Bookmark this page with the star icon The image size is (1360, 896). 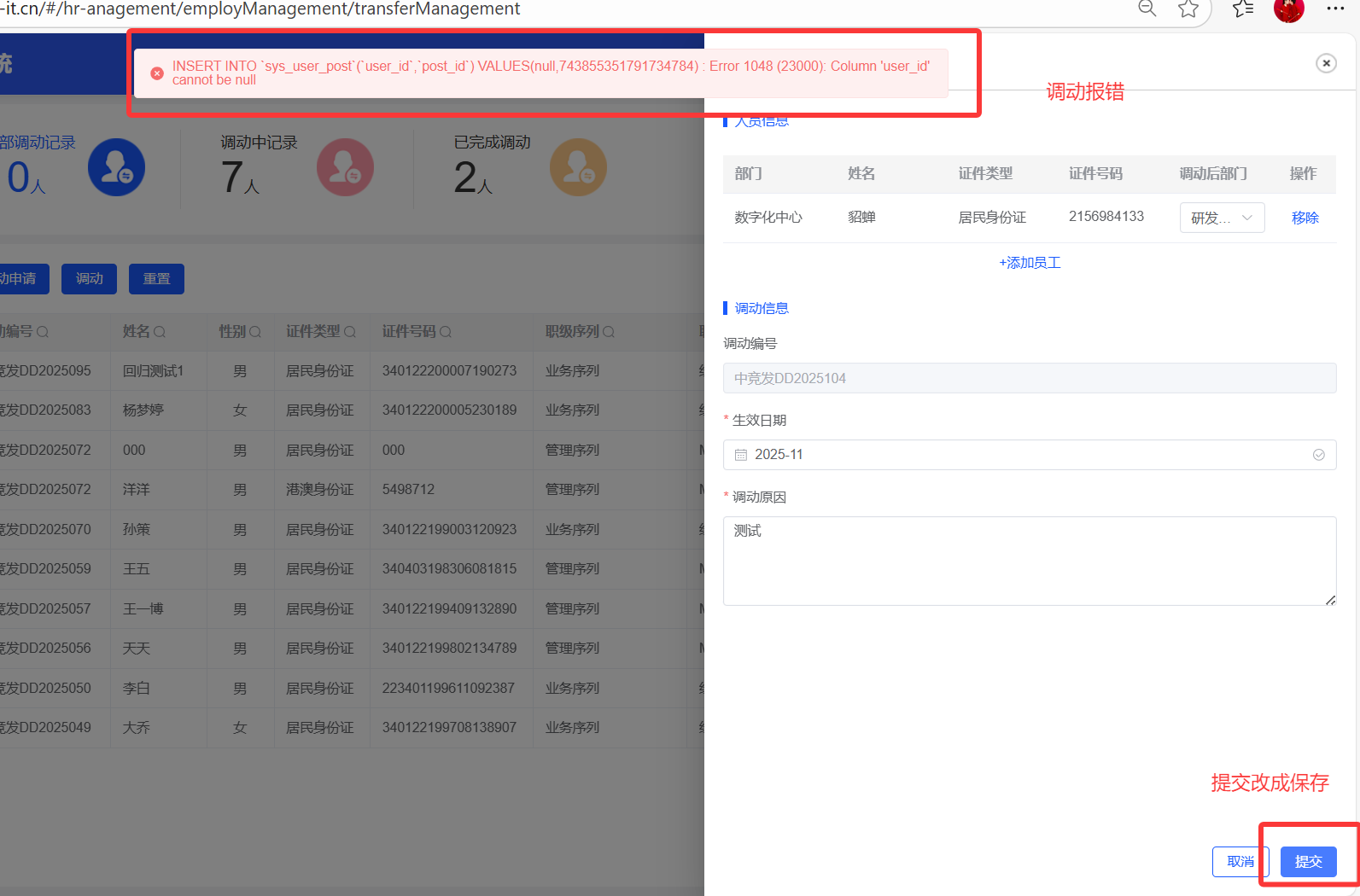point(1188,9)
